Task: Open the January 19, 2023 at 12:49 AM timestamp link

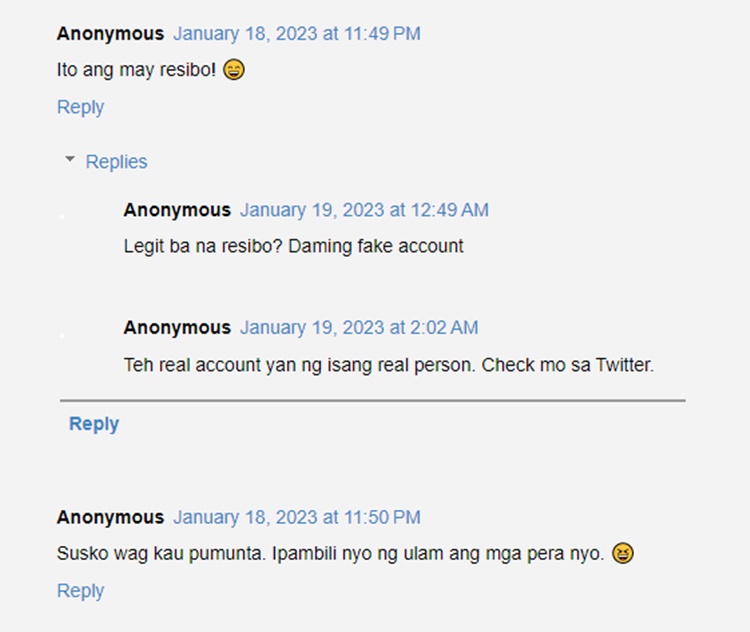Action: (364, 210)
